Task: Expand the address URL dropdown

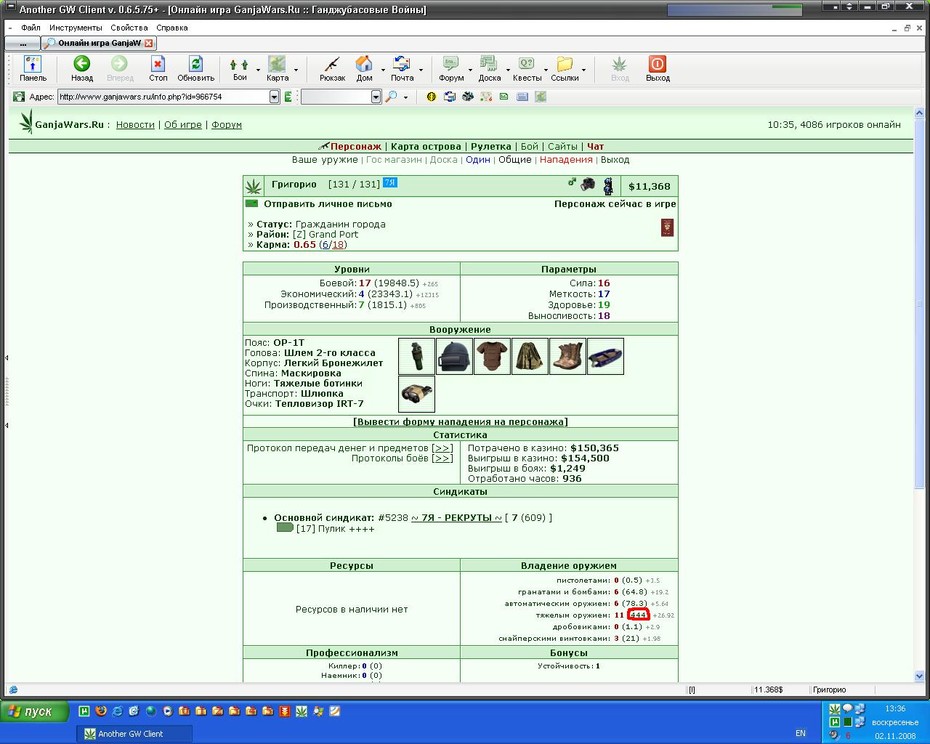Action: [274, 97]
